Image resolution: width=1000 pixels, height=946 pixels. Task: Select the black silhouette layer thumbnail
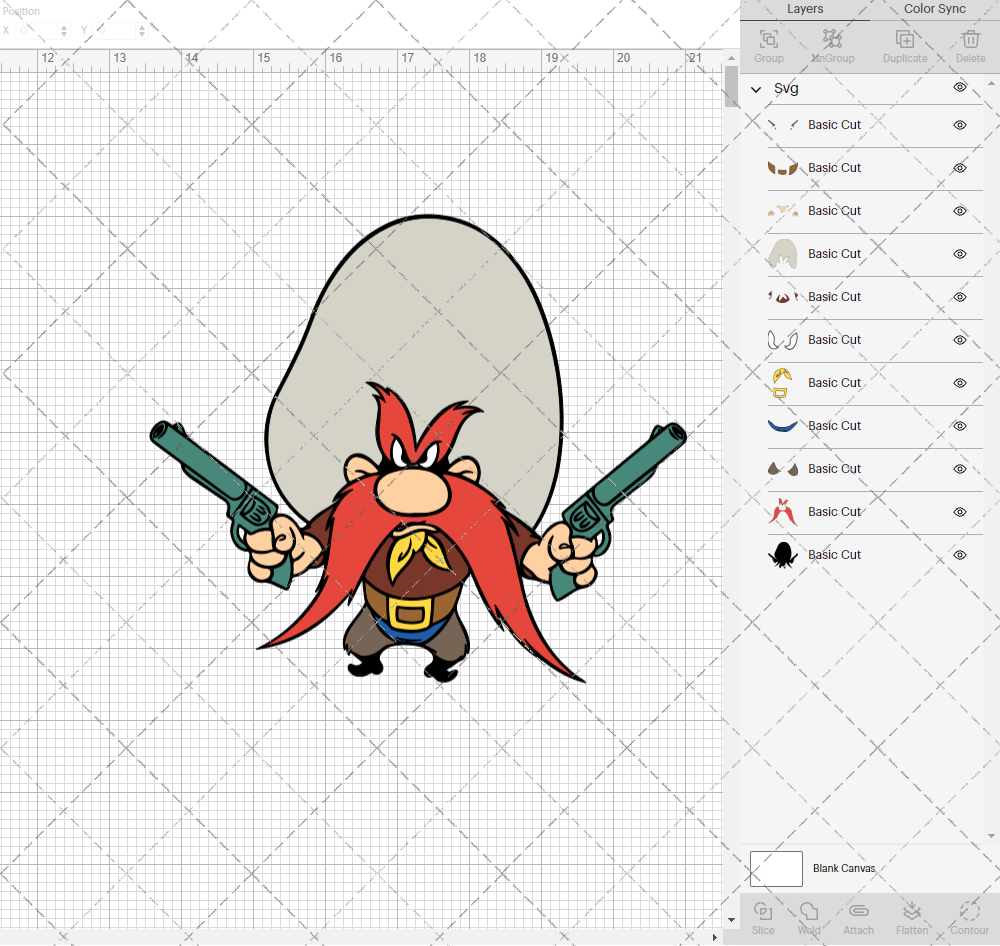point(783,555)
